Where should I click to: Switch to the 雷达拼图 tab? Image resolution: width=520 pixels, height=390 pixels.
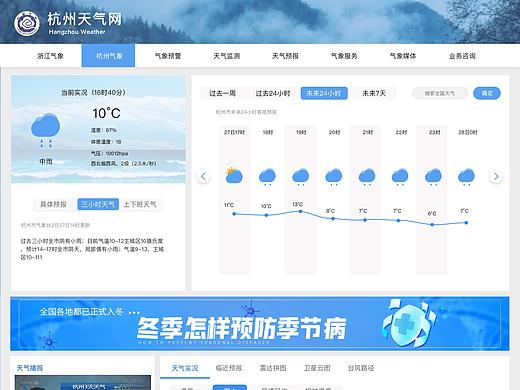coord(273,368)
